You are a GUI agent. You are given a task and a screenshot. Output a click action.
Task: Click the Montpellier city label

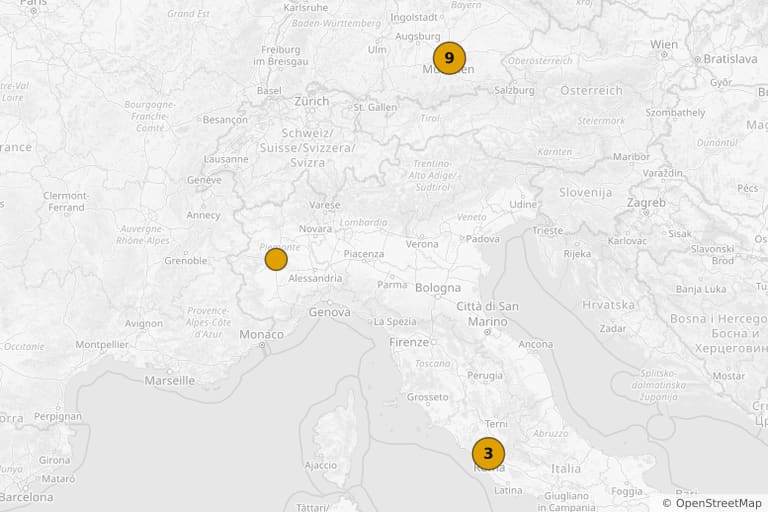pyautogui.click(x=102, y=345)
